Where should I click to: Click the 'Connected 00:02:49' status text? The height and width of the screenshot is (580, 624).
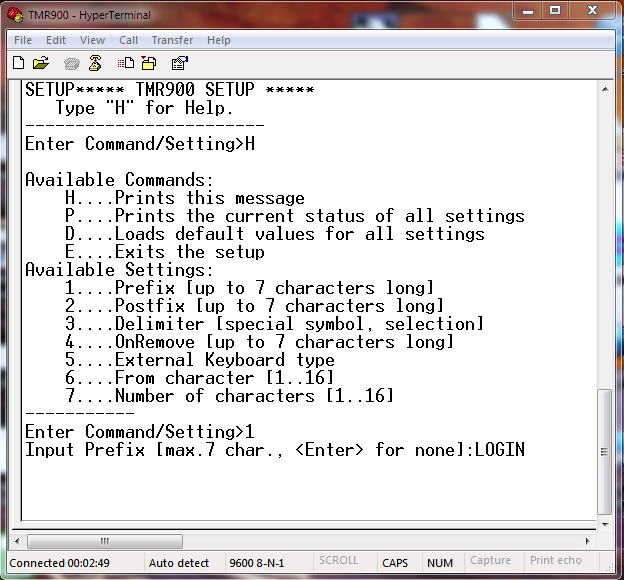[x=59, y=563]
